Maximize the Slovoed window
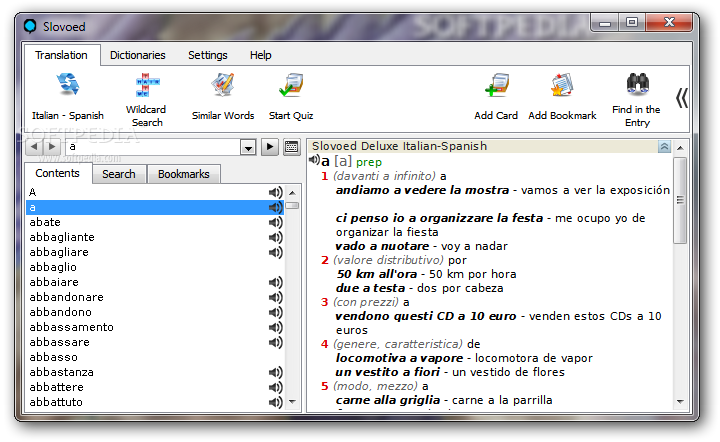This screenshot has width=720, height=442. (631, 22)
